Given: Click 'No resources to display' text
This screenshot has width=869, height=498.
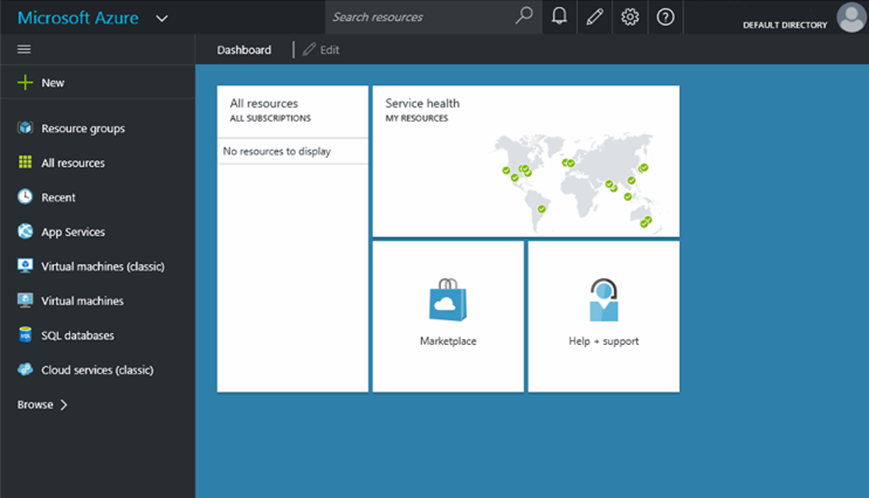Looking at the screenshot, I should point(277,151).
